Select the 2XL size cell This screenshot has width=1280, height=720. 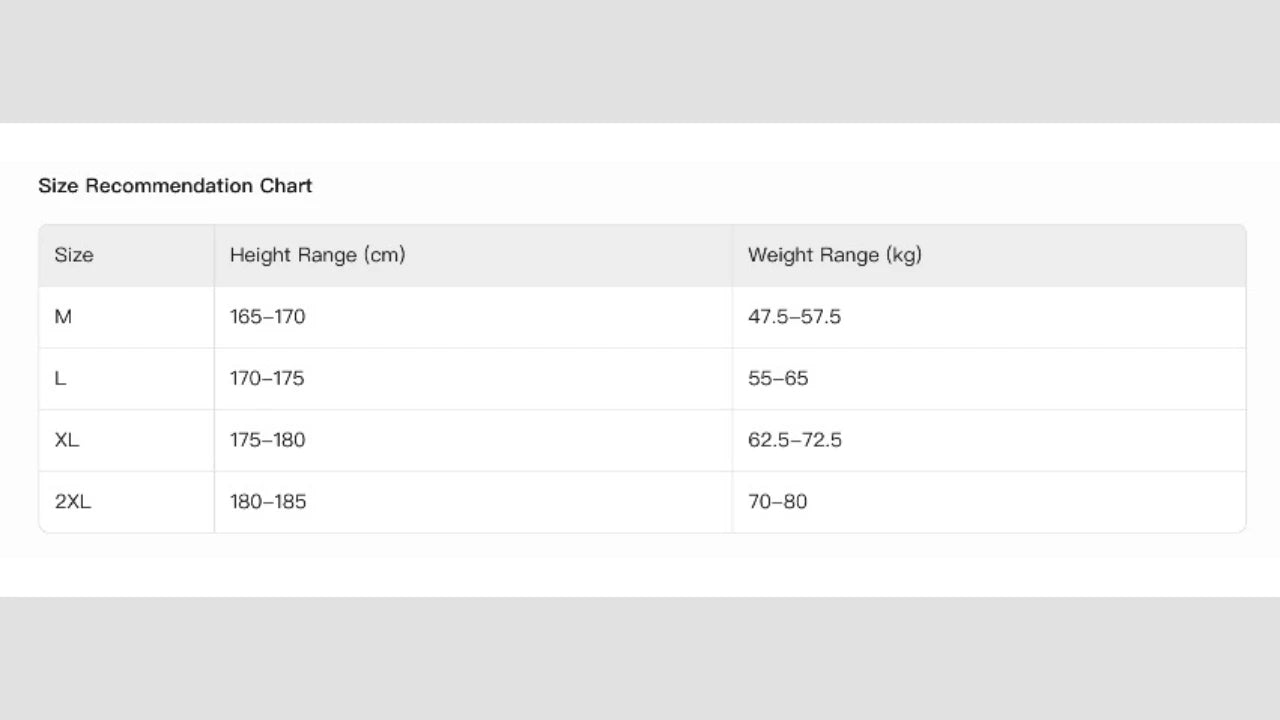coord(72,502)
